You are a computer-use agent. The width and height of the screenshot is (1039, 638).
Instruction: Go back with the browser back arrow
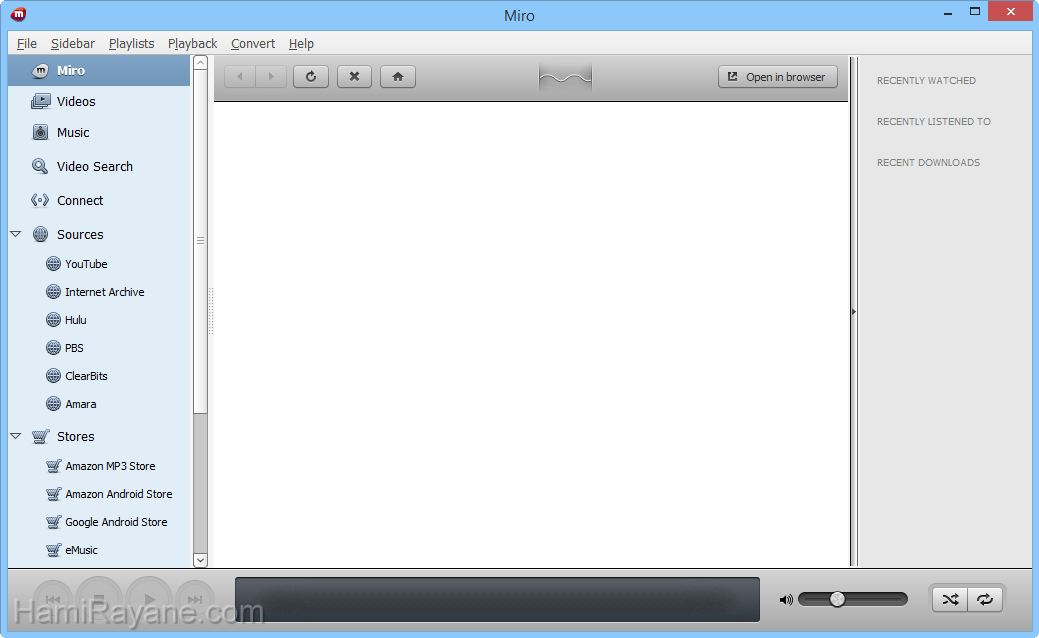click(240, 77)
